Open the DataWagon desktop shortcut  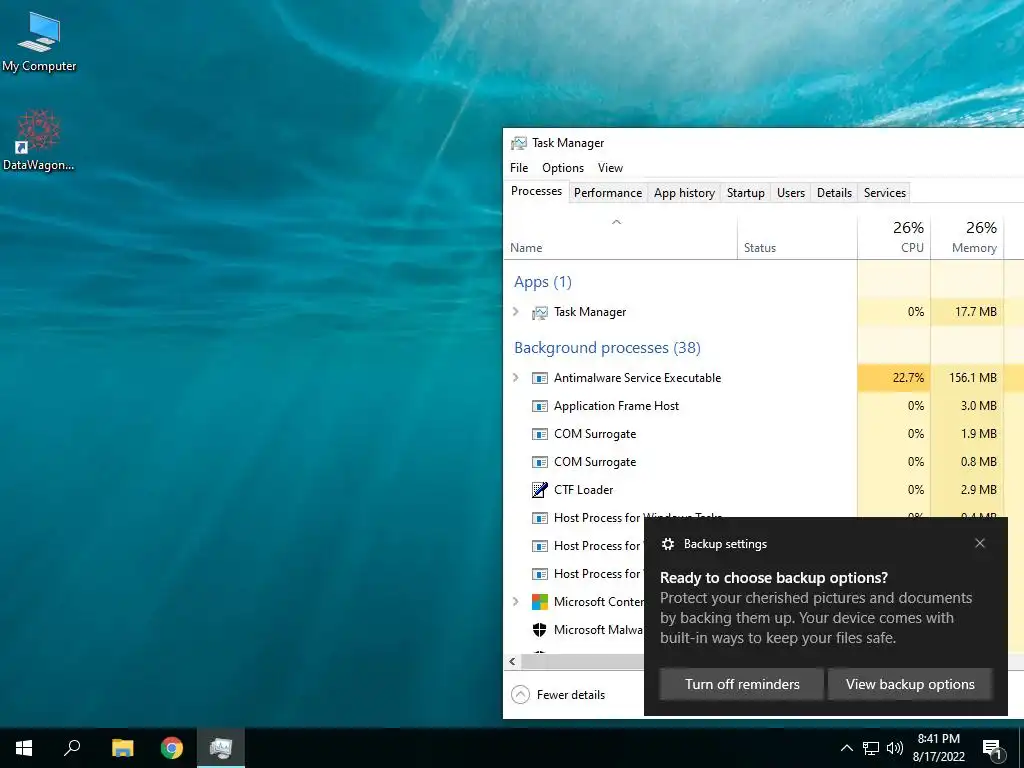(x=39, y=140)
